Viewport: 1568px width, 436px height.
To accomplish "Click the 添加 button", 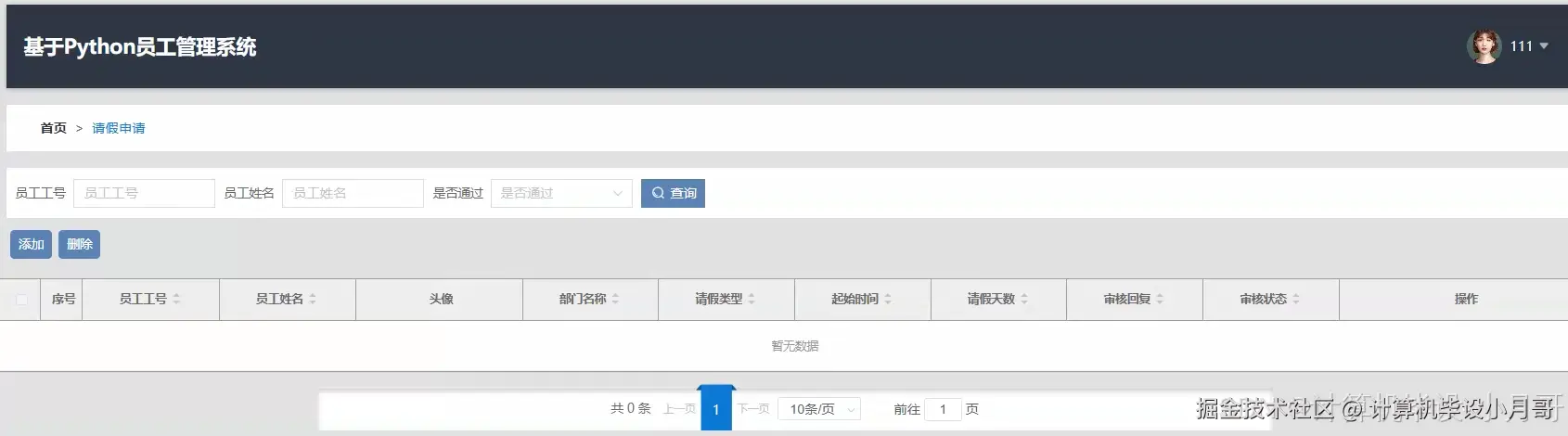I will pyautogui.click(x=31, y=244).
